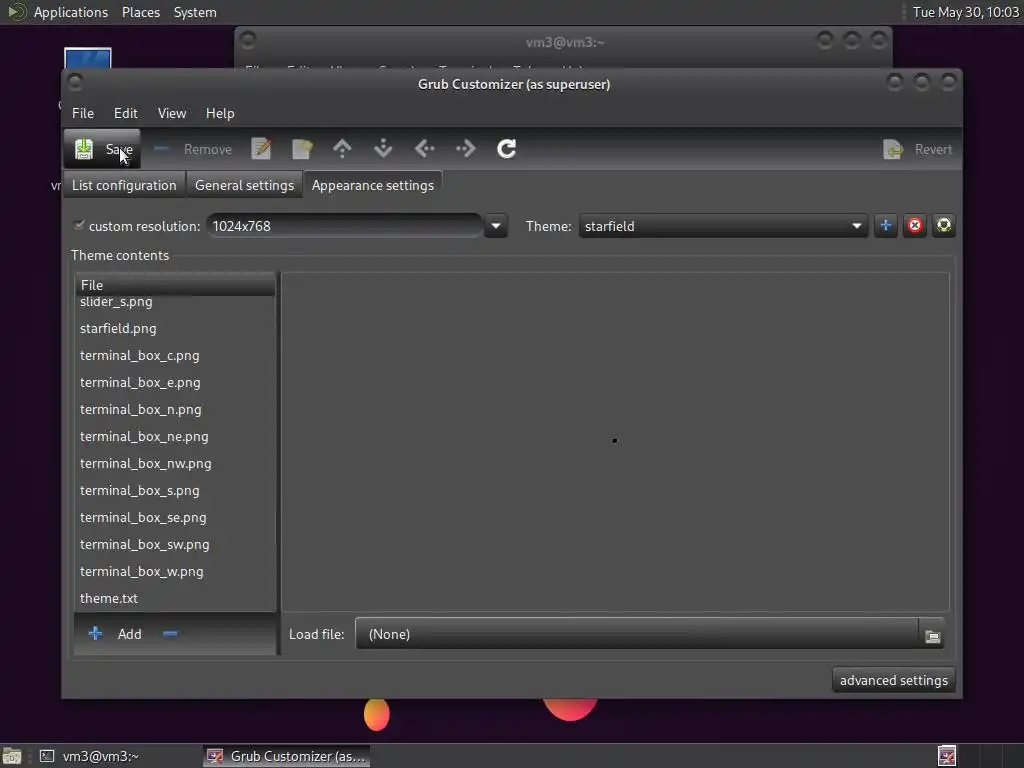Click the Grub Customizer window menu button
This screenshot has height=768, width=1024.
[x=75, y=82]
